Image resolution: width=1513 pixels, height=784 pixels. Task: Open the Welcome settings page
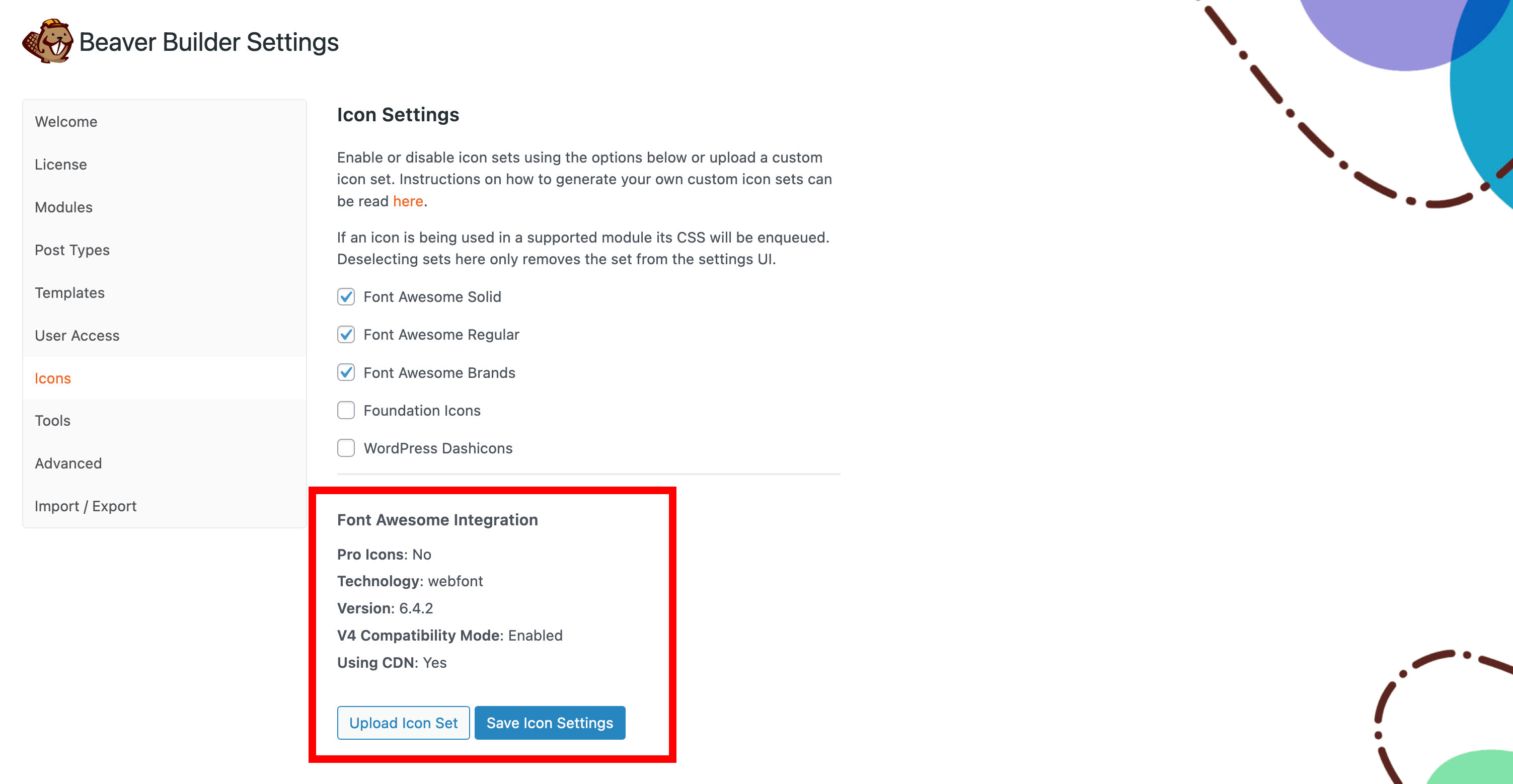[x=66, y=122]
